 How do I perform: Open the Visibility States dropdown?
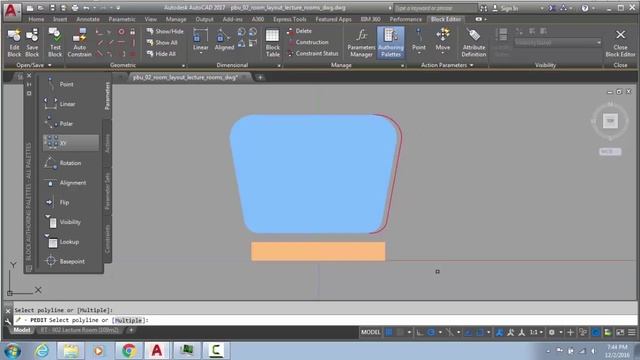point(558,42)
